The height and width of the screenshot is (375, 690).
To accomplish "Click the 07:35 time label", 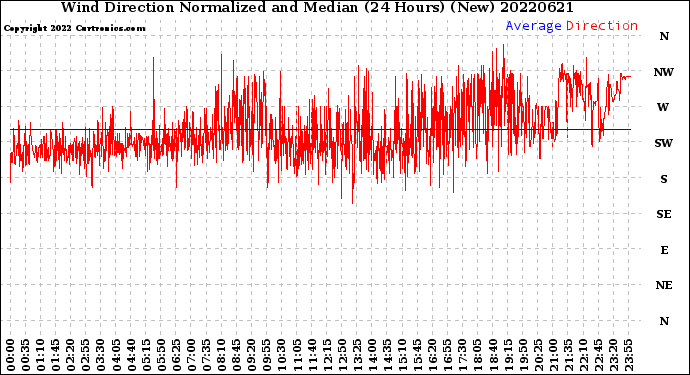I will point(206,356).
